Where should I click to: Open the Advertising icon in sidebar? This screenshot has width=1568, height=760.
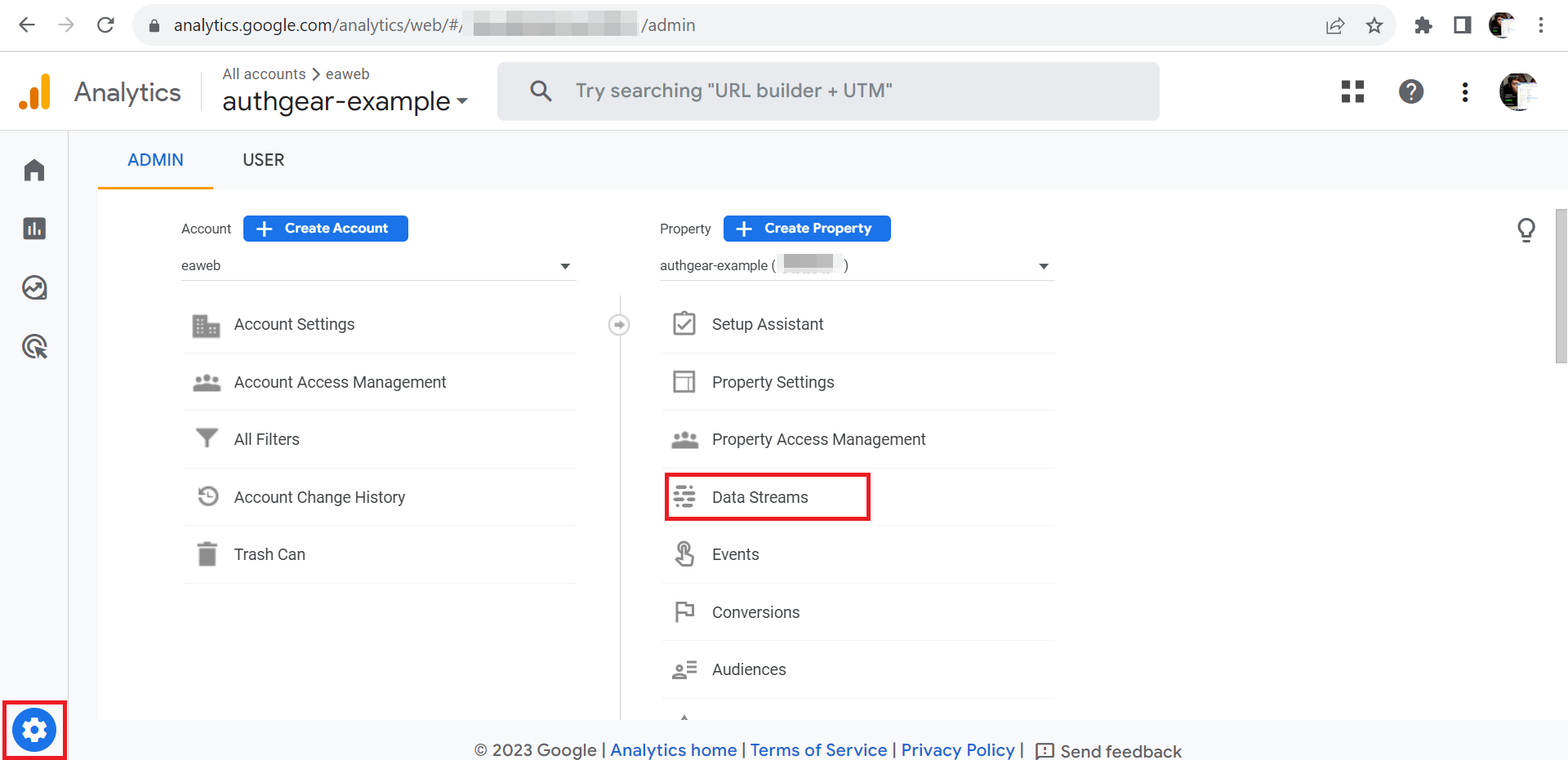click(34, 346)
